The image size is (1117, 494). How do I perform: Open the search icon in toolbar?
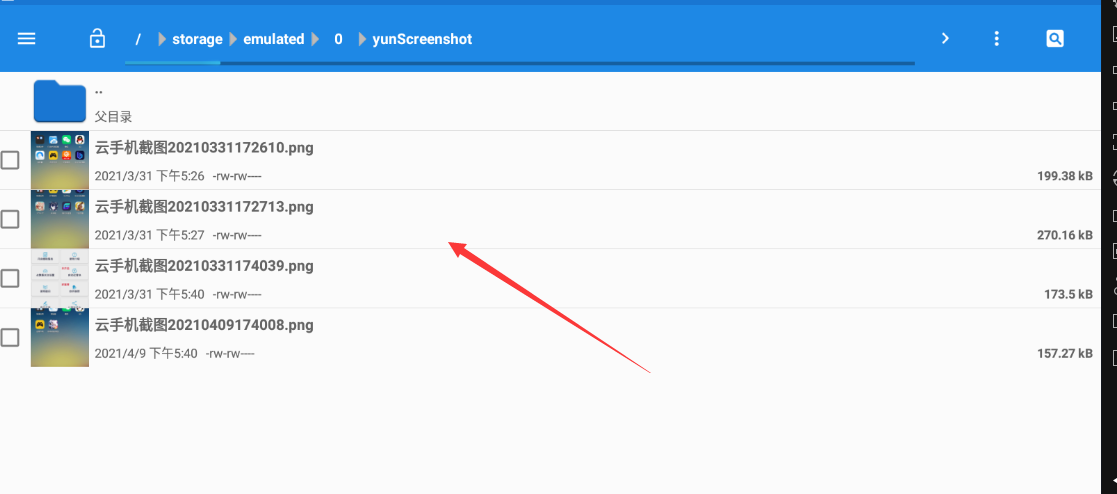click(x=1055, y=39)
